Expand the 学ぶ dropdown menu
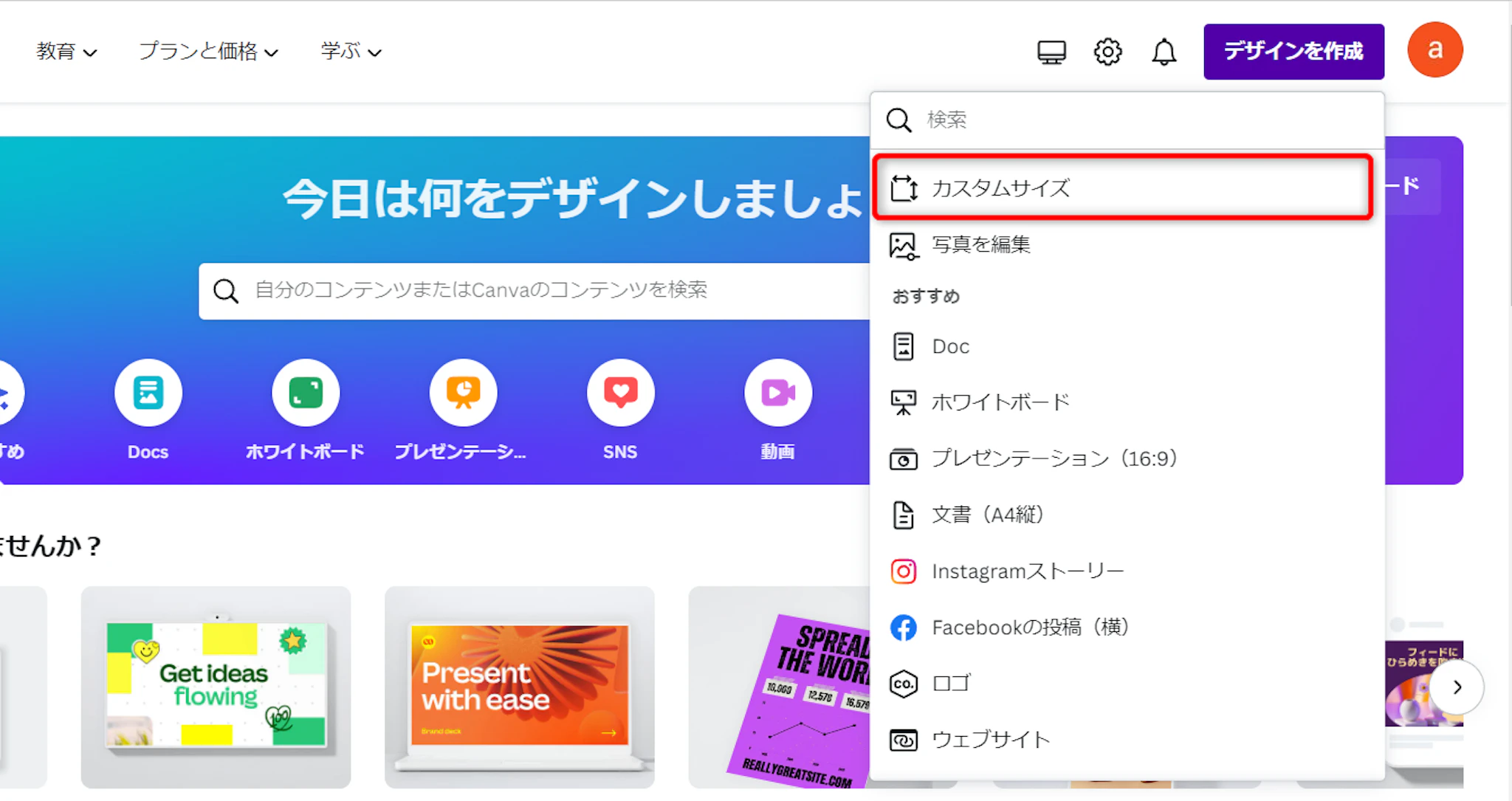1512x801 pixels. tap(351, 52)
